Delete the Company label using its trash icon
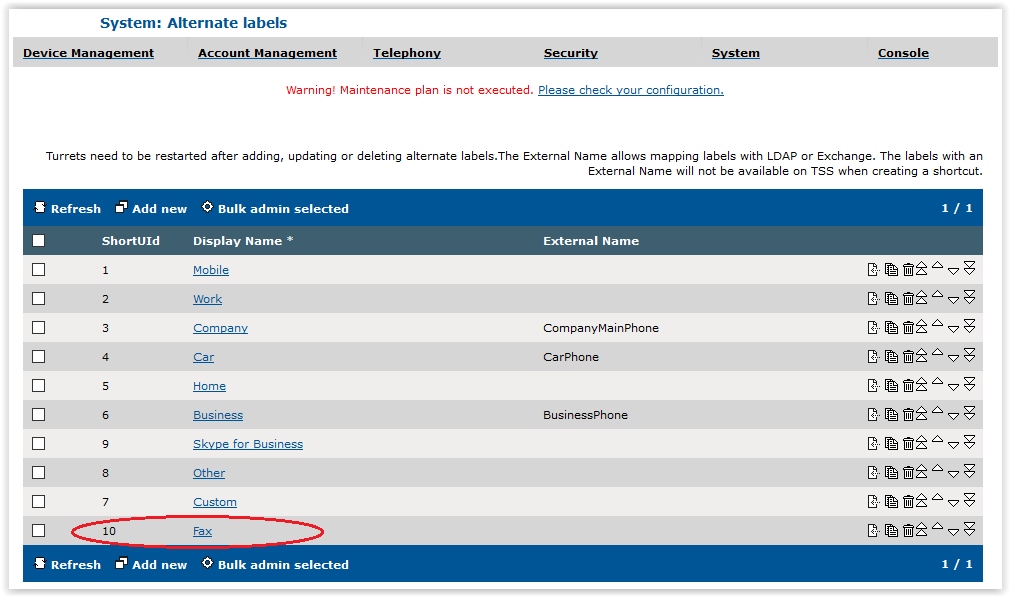The width and height of the screenshot is (1010, 597). click(908, 328)
